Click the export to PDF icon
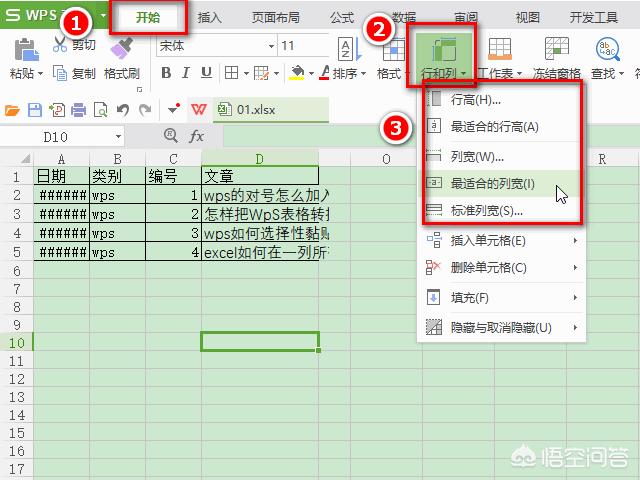 click(x=57, y=110)
